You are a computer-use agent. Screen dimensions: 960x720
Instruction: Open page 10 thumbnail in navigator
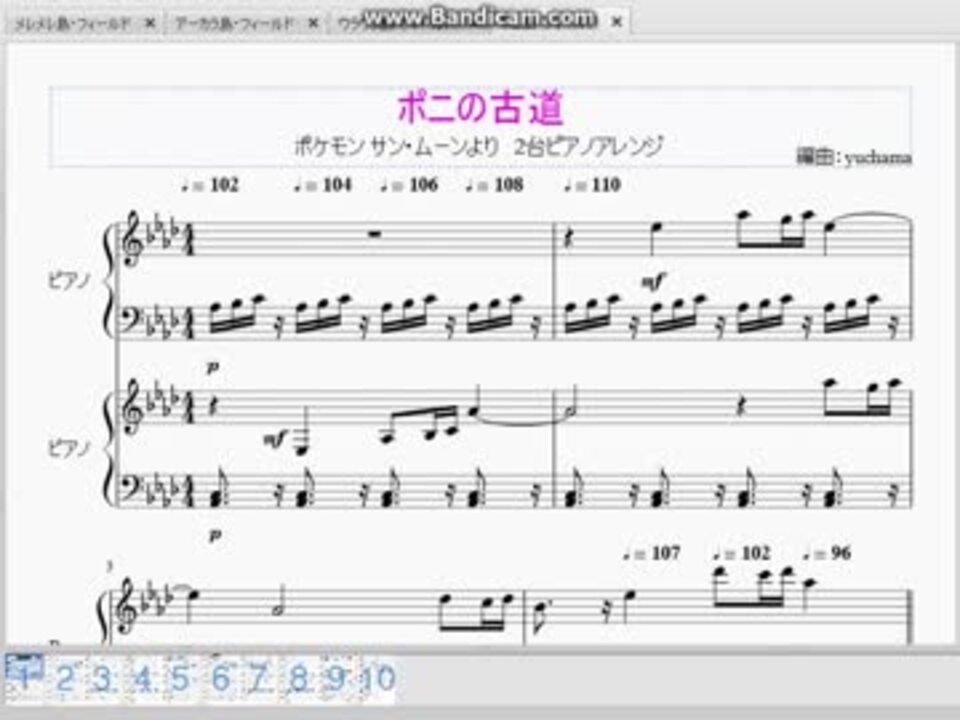pyautogui.click(x=378, y=678)
